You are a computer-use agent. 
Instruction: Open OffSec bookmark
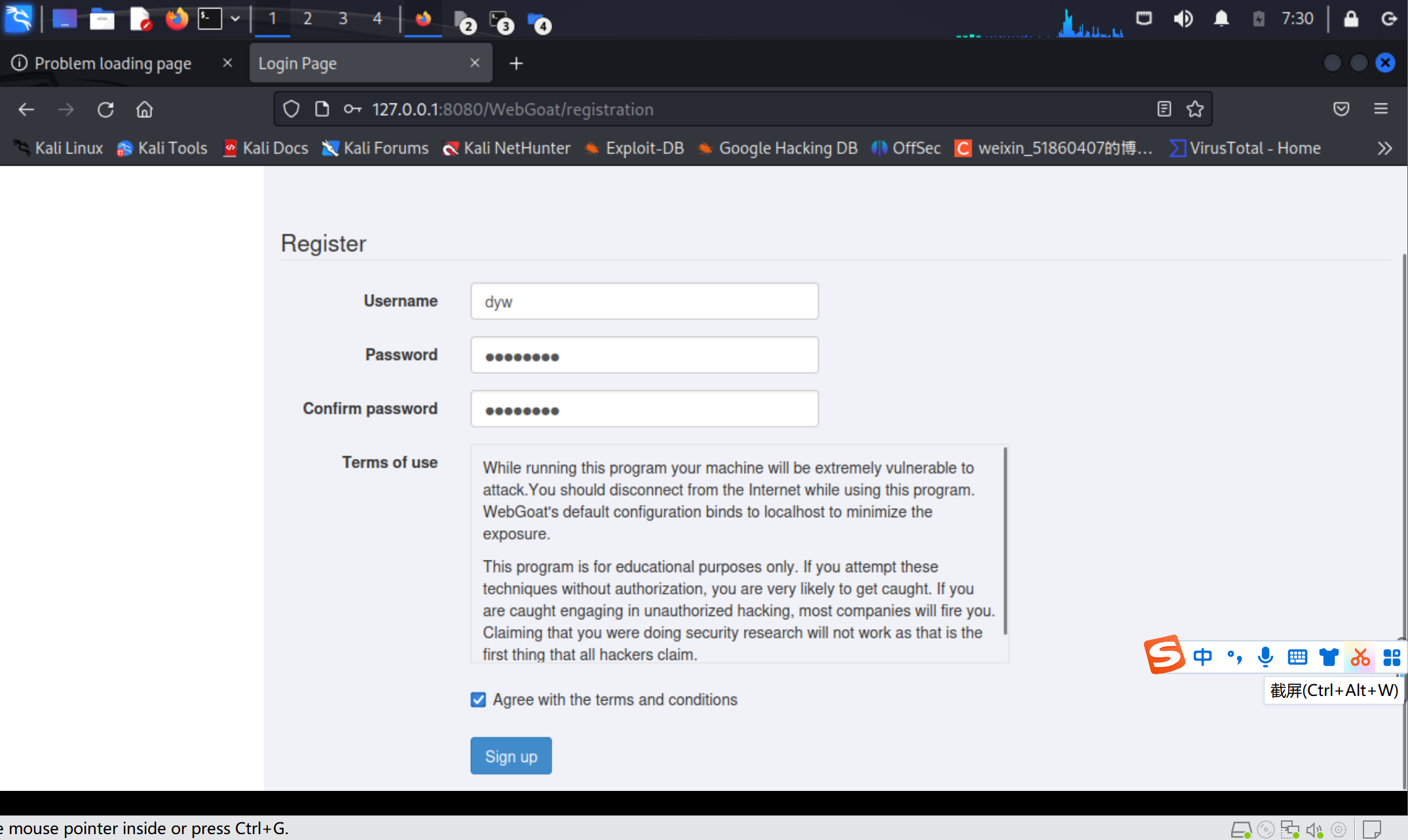click(906, 149)
